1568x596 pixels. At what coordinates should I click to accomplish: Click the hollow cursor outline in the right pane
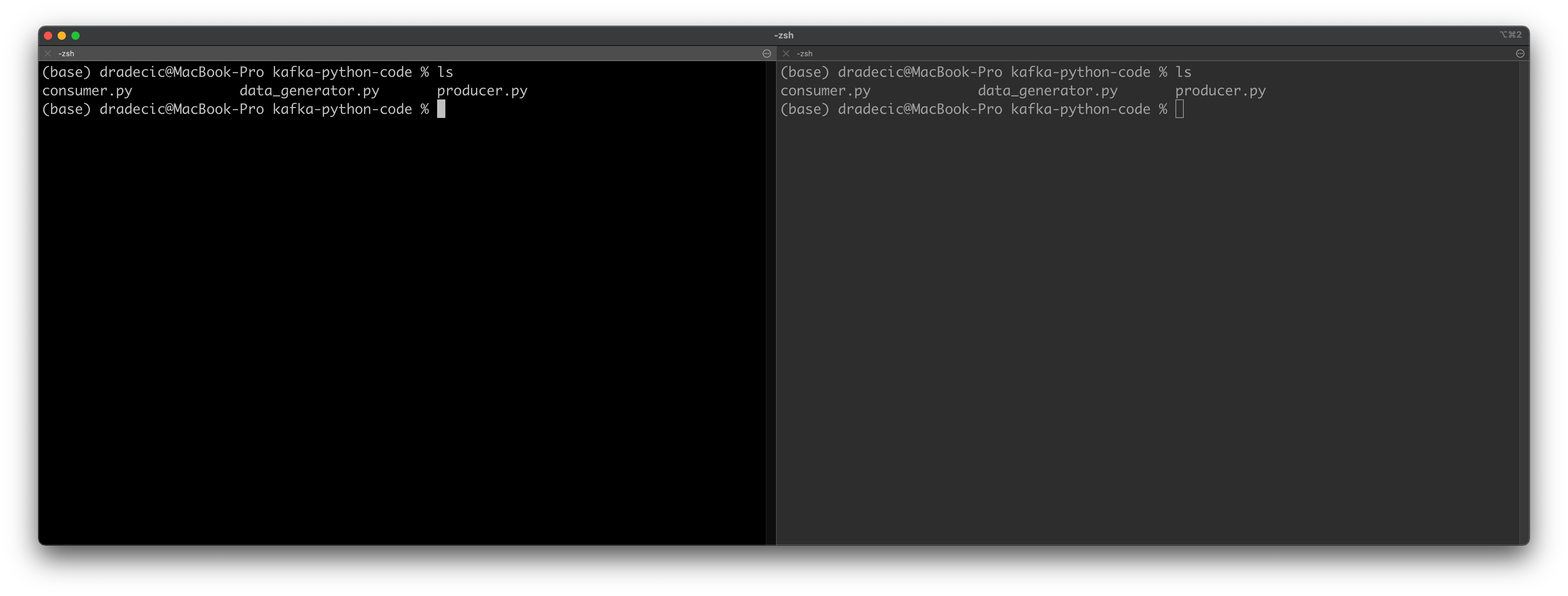coord(1180,109)
